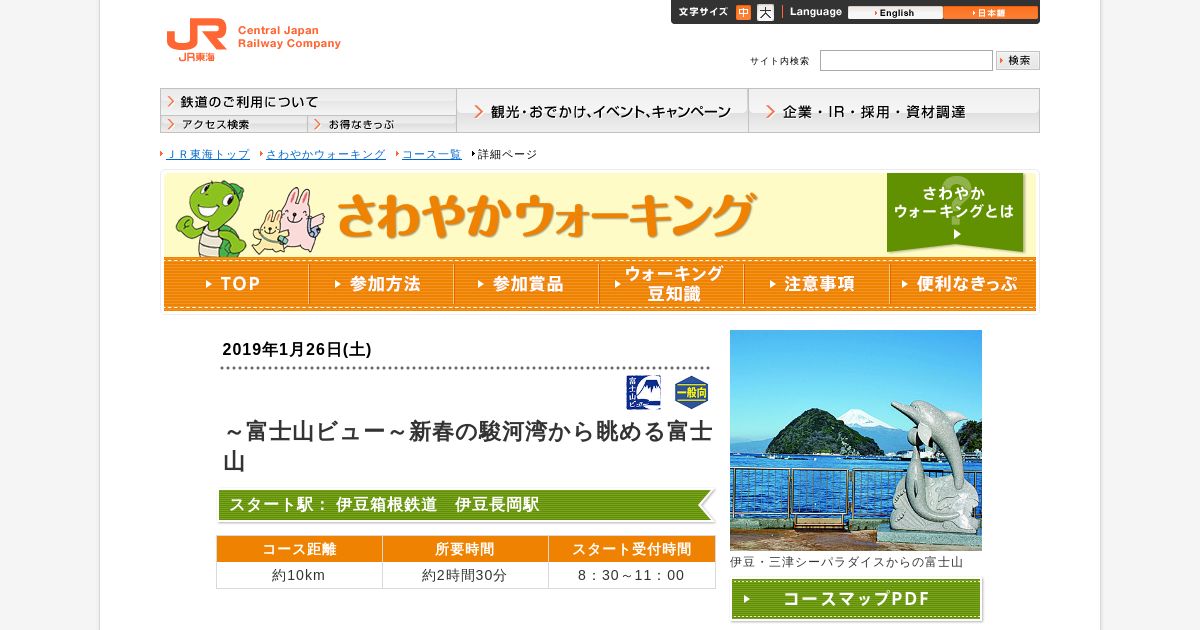
Task: Open 観光・おでかけ、イベント、キャンペーン menu
Action: pos(602,111)
